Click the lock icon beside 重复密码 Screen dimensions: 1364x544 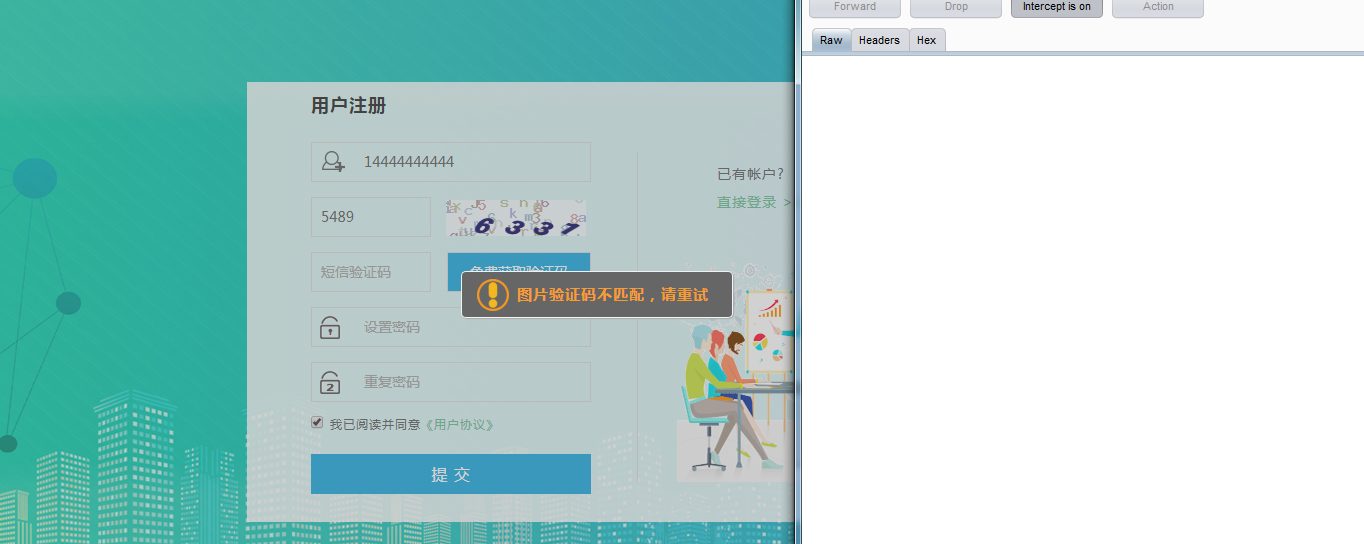point(330,382)
